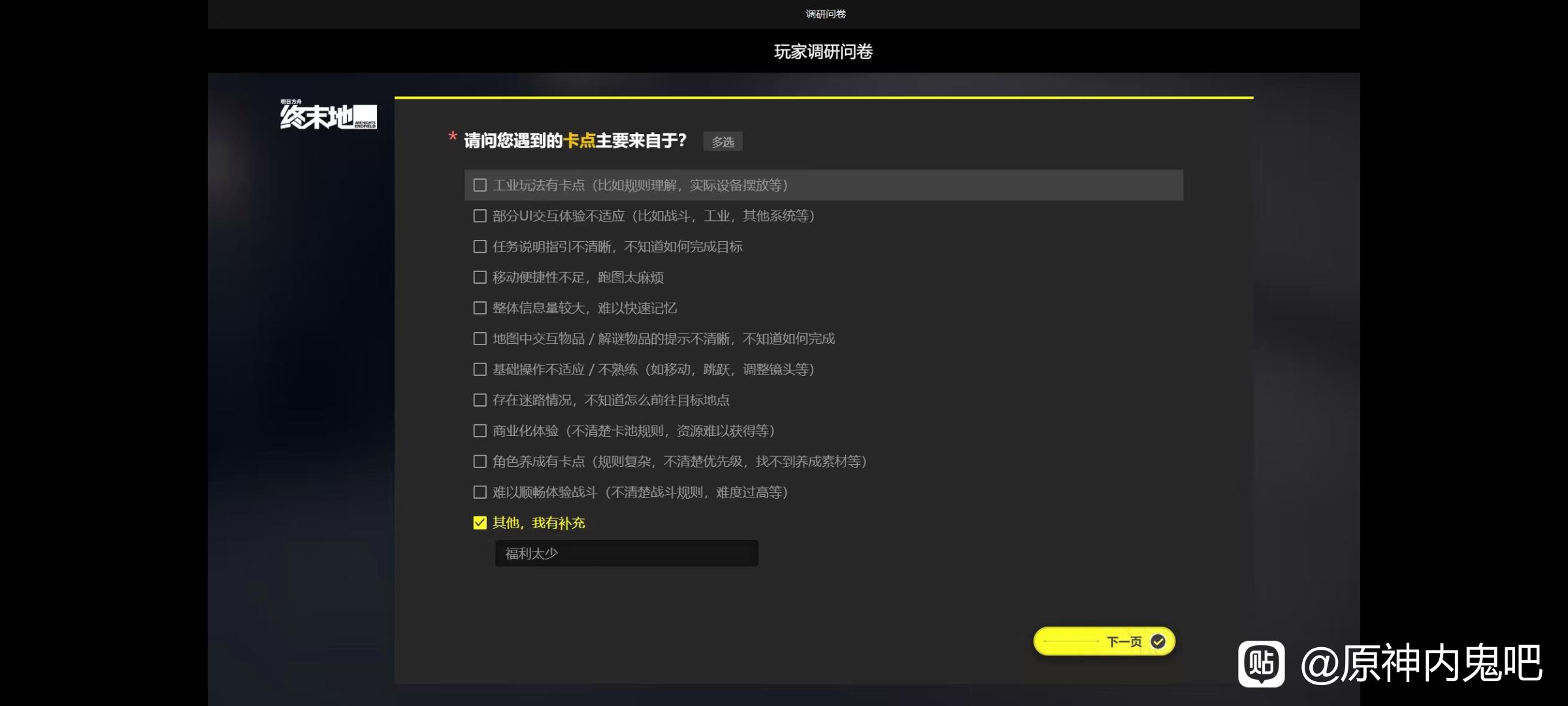Check 商业化体验 option

(x=480, y=431)
